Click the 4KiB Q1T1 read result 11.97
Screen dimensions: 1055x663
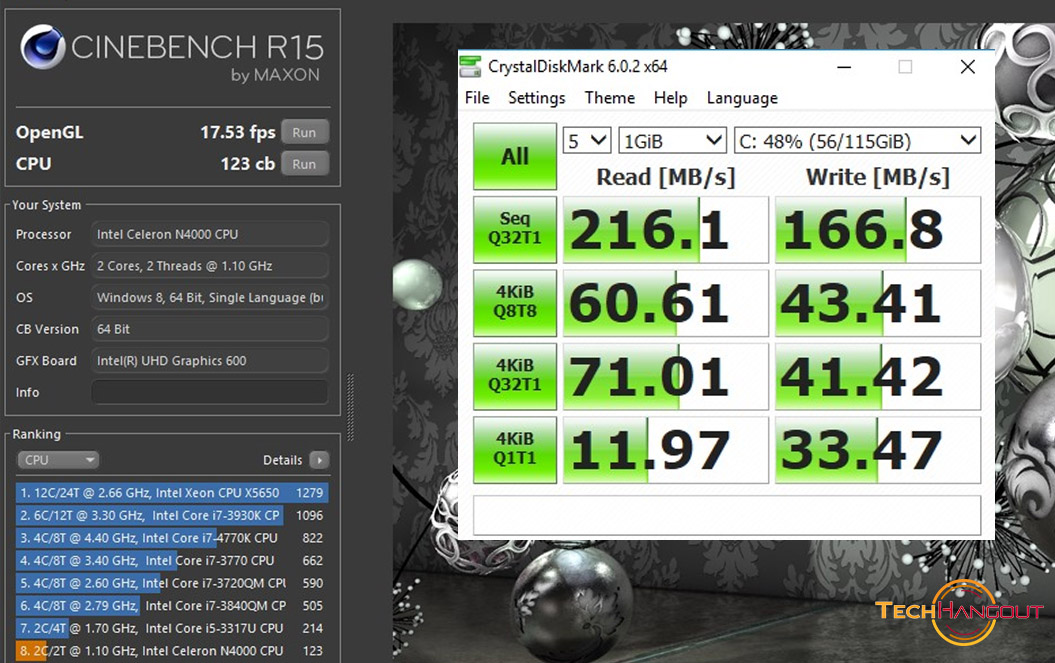click(x=665, y=450)
